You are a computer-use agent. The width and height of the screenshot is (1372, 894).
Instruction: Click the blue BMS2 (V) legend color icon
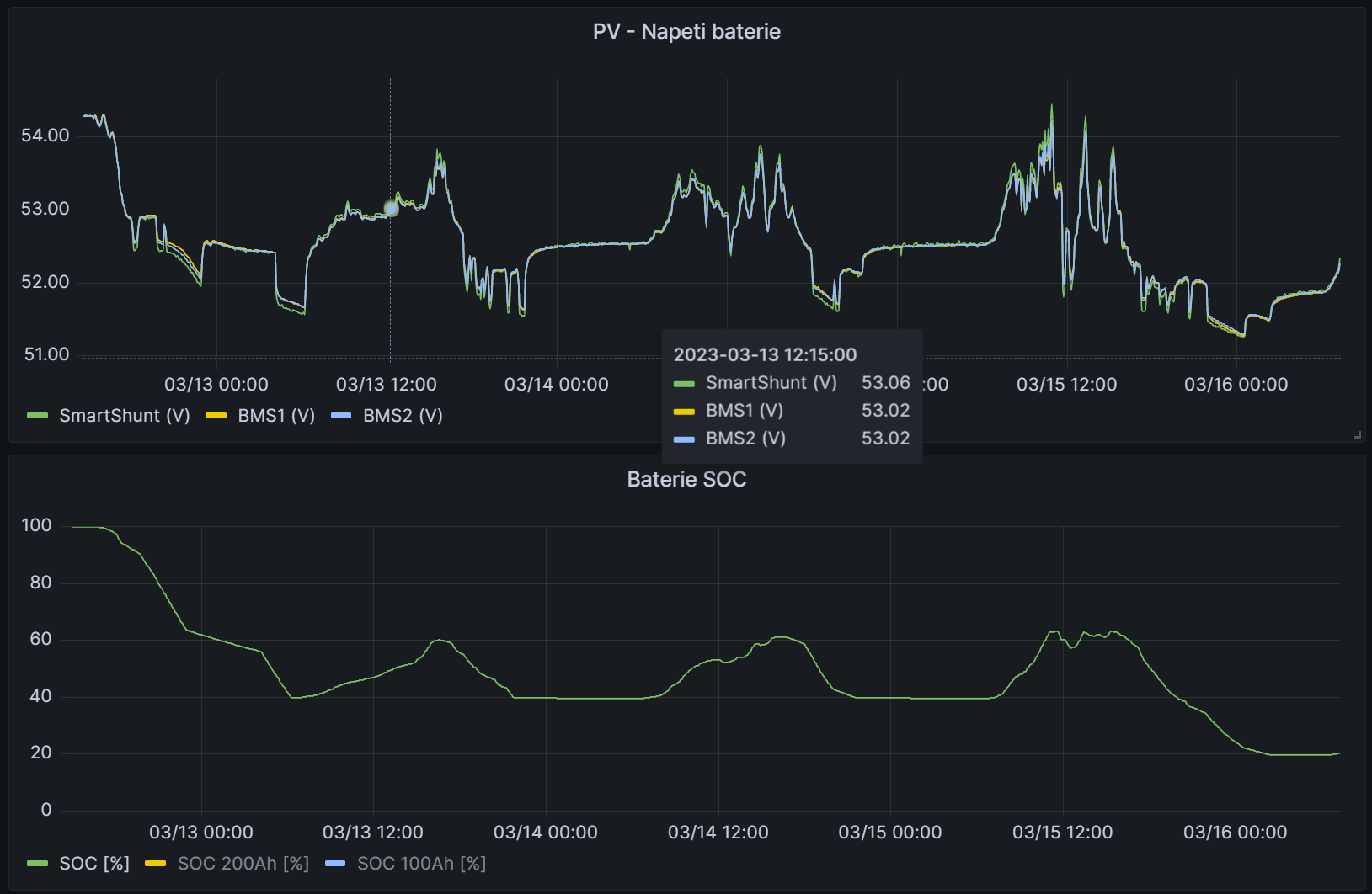(341, 416)
